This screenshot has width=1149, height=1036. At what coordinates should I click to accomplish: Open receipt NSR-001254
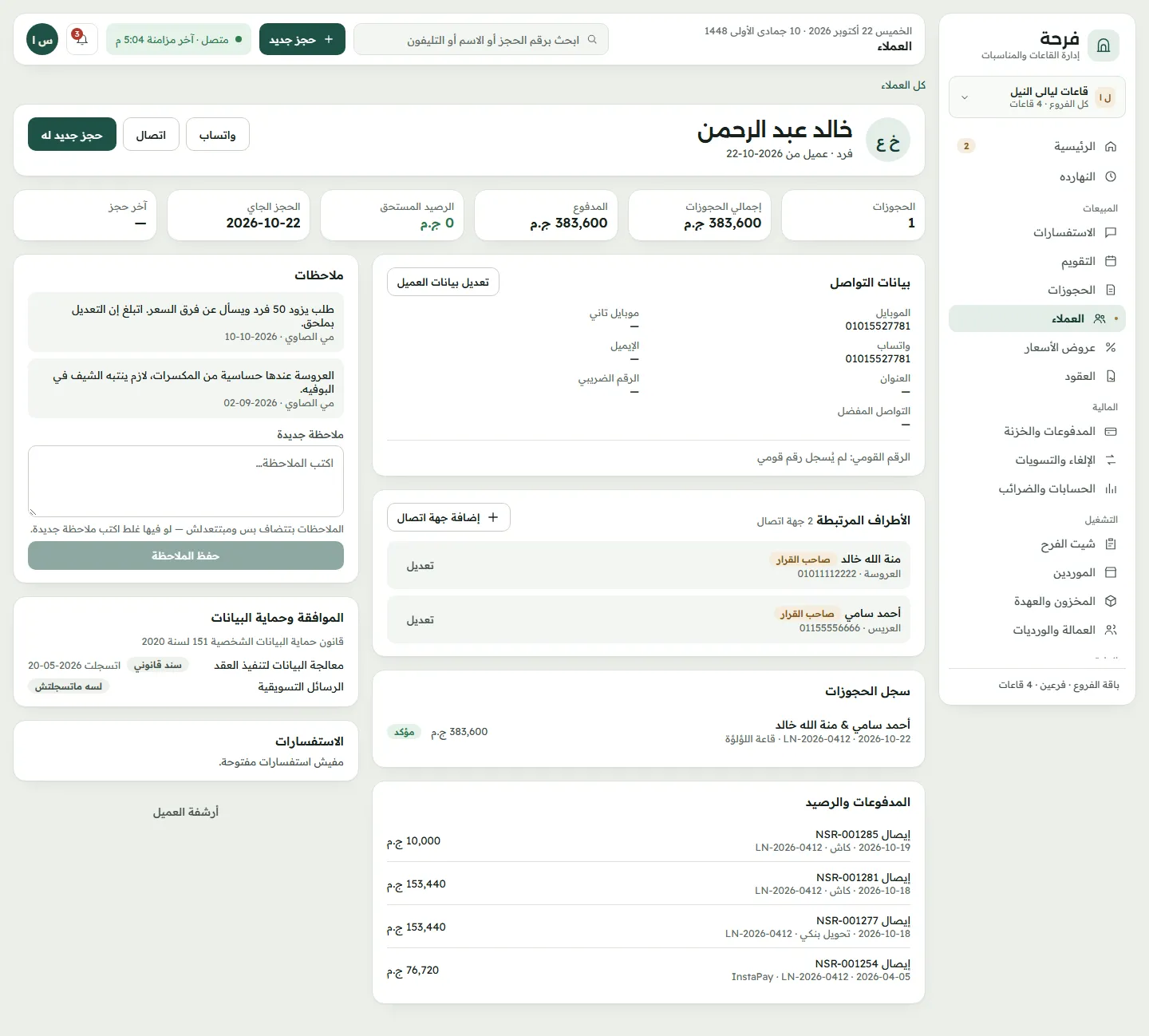pyautogui.click(x=649, y=970)
